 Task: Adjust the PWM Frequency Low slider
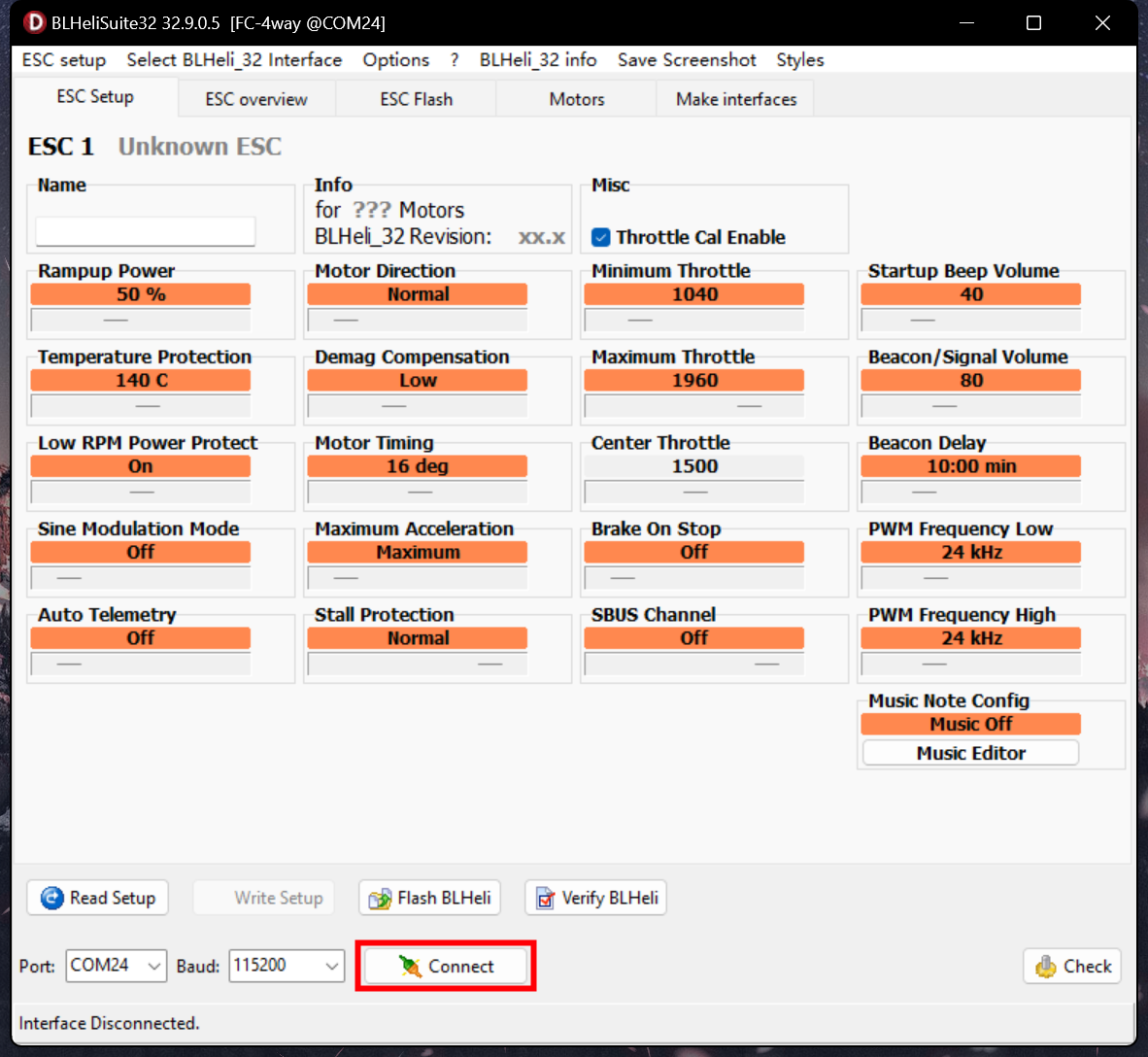click(x=971, y=578)
